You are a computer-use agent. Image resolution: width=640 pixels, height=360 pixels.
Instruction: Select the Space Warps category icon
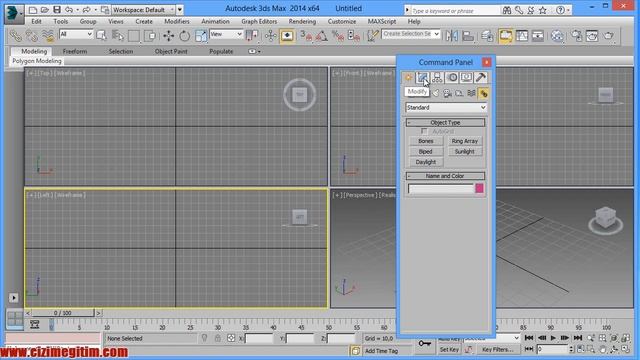click(471, 93)
